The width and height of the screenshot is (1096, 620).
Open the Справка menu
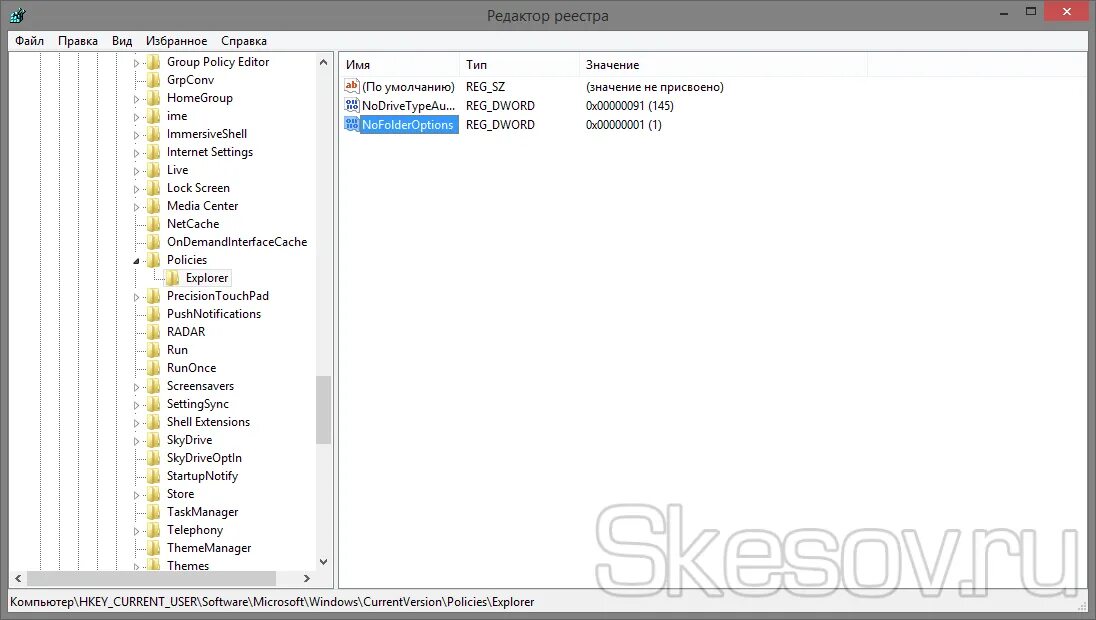[x=244, y=41]
